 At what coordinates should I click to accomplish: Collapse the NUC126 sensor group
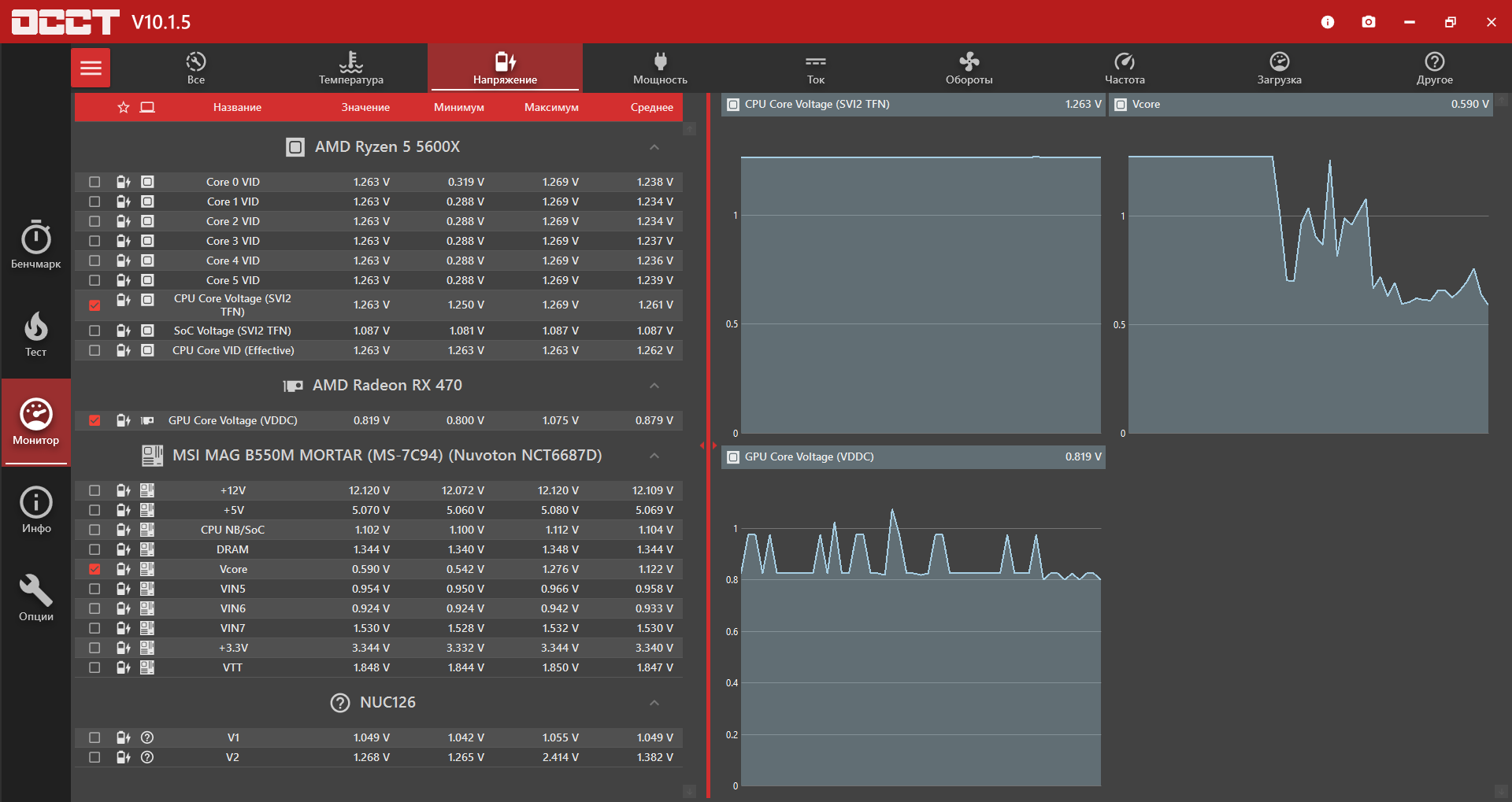click(x=654, y=703)
